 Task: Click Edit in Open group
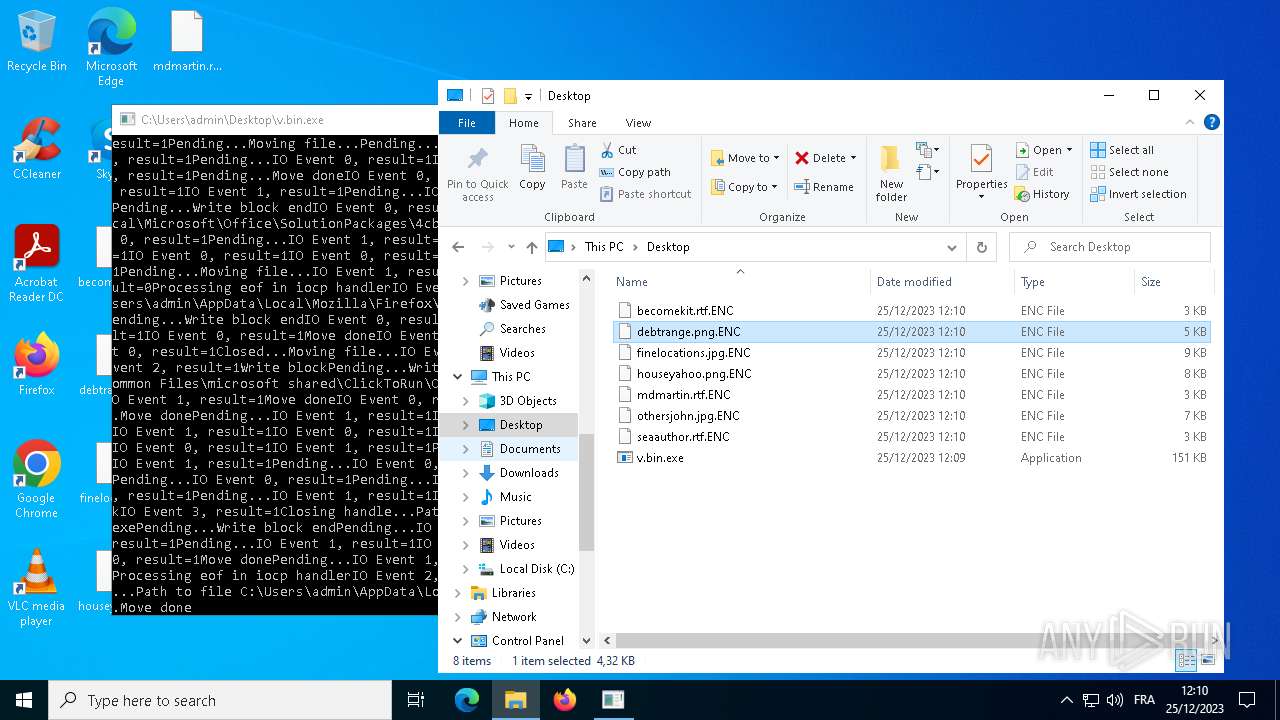pos(1034,172)
